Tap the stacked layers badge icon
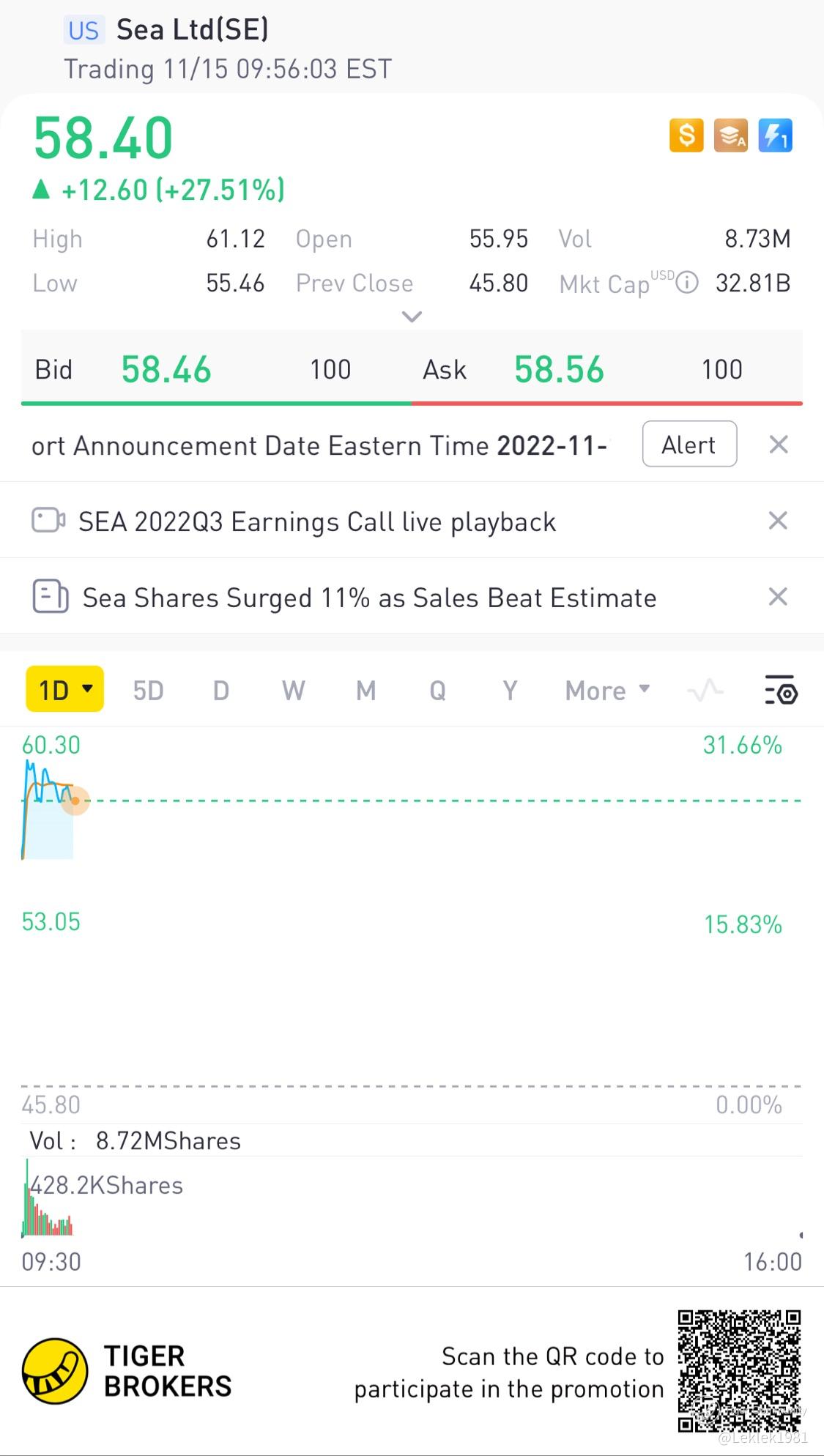This screenshot has height=1456, width=824. (x=730, y=135)
